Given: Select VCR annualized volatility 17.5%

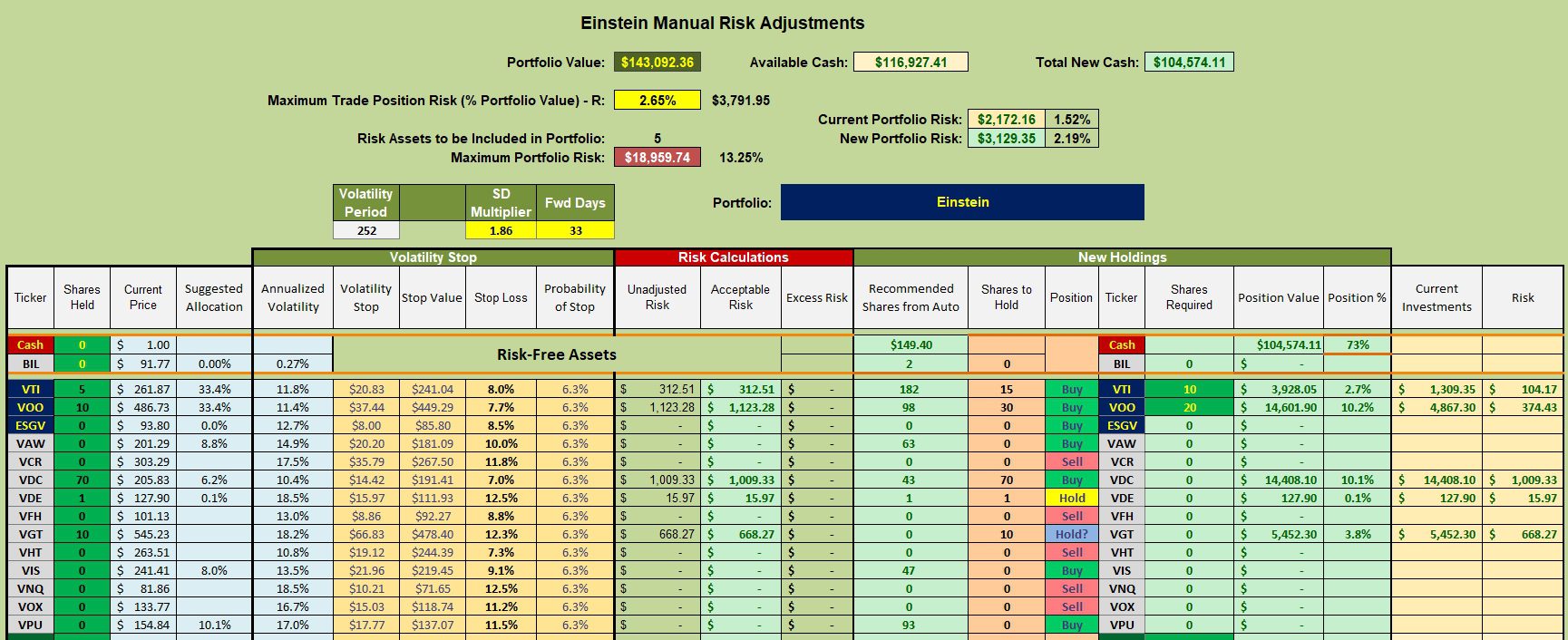Looking at the screenshot, I should pyautogui.click(x=293, y=461).
